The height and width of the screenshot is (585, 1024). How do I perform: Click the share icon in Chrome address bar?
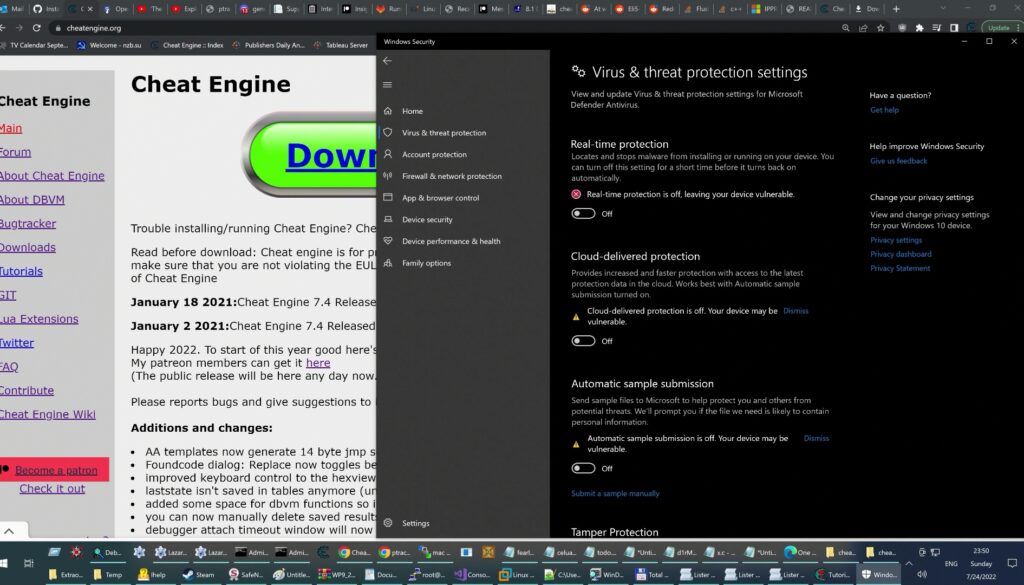[x=863, y=28]
